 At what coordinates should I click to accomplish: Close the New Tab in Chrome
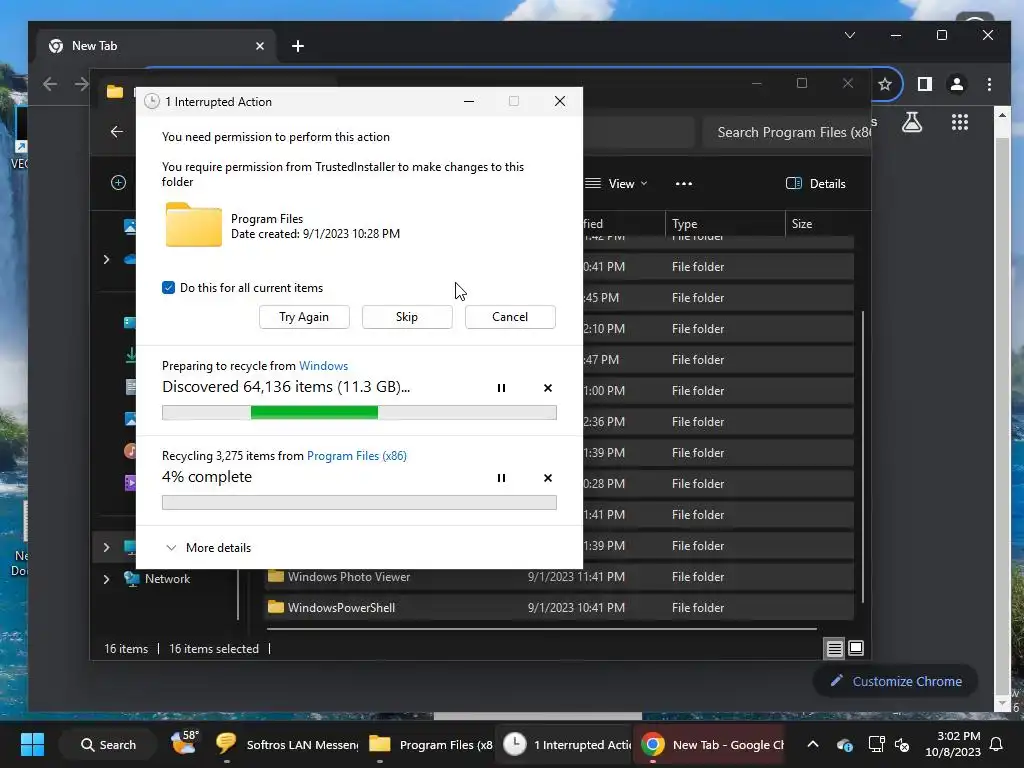pos(260,46)
